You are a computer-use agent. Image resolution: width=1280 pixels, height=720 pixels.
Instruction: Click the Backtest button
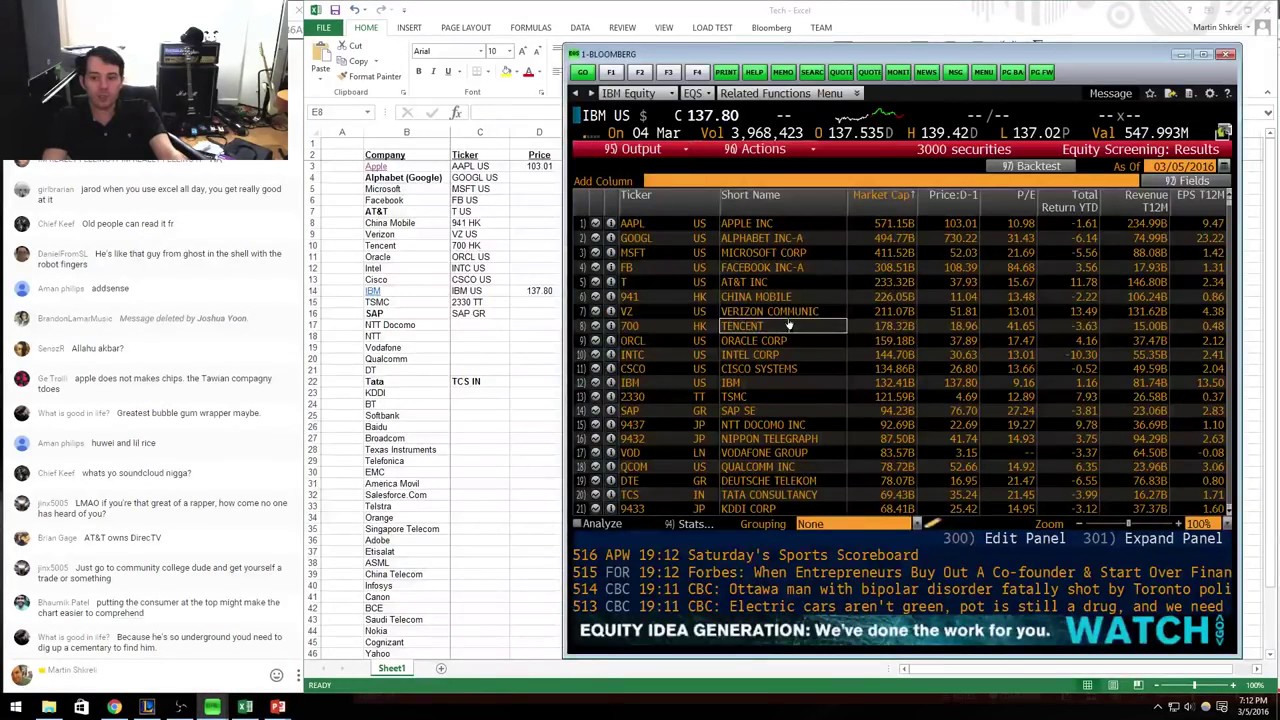pyautogui.click(x=1031, y=166)
